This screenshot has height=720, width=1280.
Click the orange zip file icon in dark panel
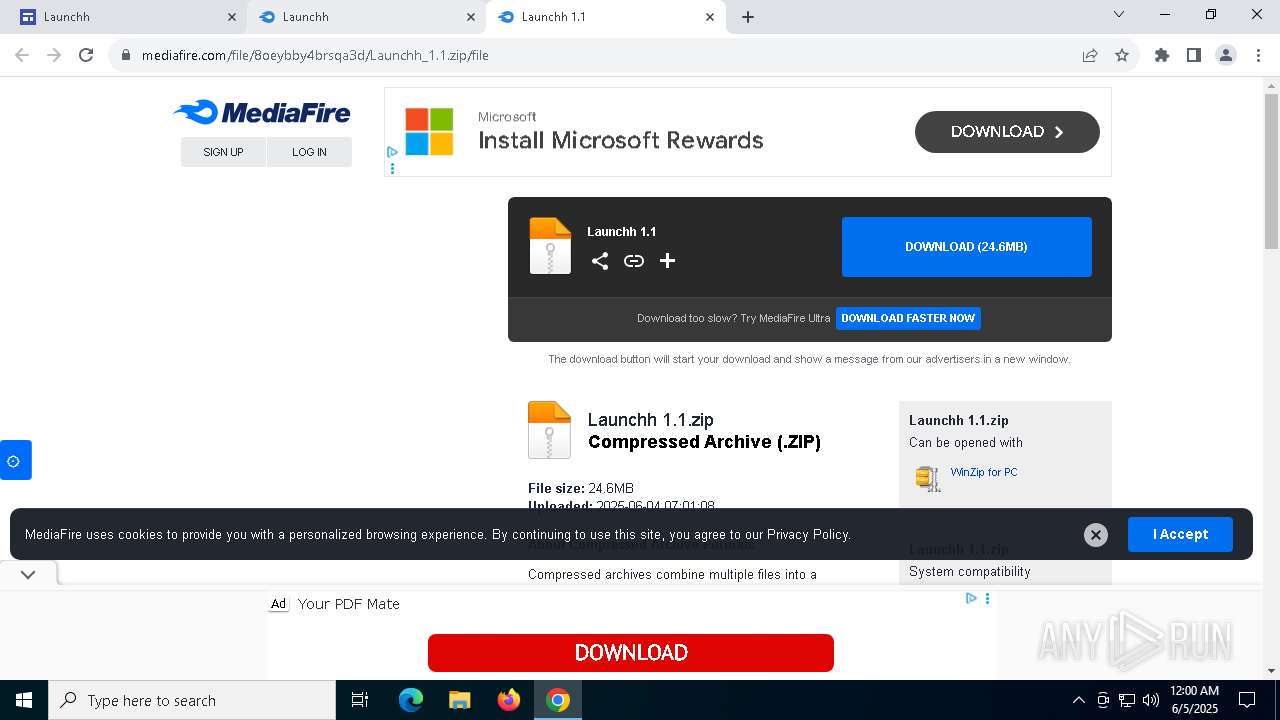[x=550, y=246]
